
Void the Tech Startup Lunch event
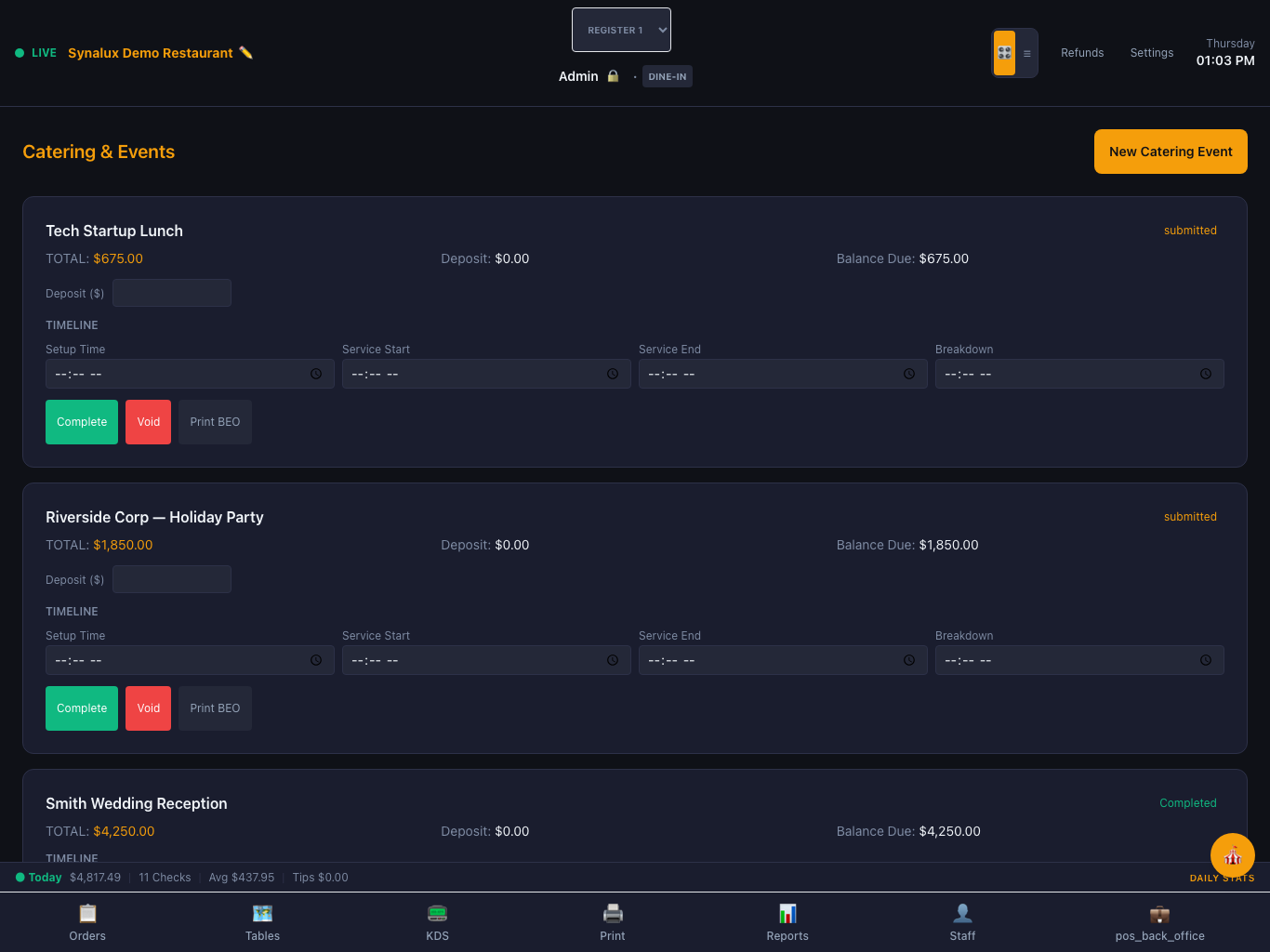coord(149,422)
